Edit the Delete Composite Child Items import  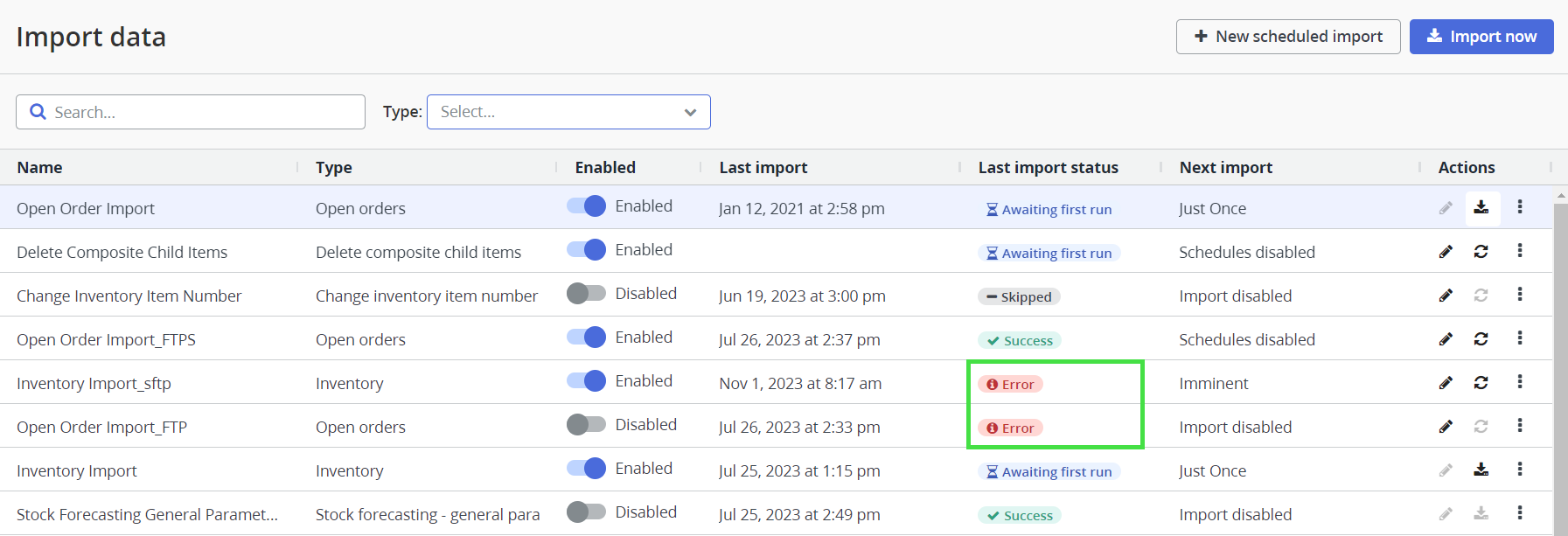click(1446, 252)
